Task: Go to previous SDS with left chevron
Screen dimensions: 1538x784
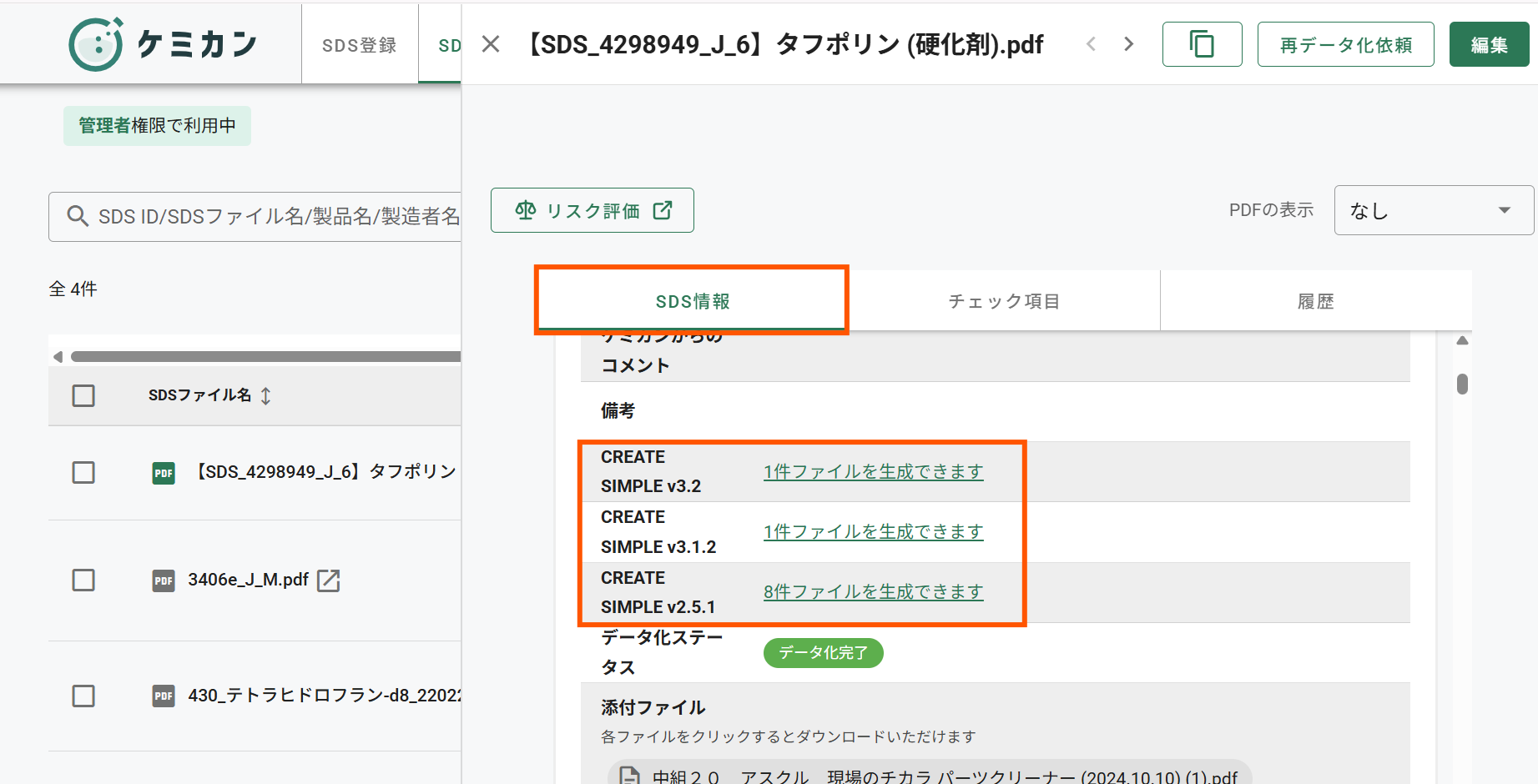Action: coord(1091,44)
